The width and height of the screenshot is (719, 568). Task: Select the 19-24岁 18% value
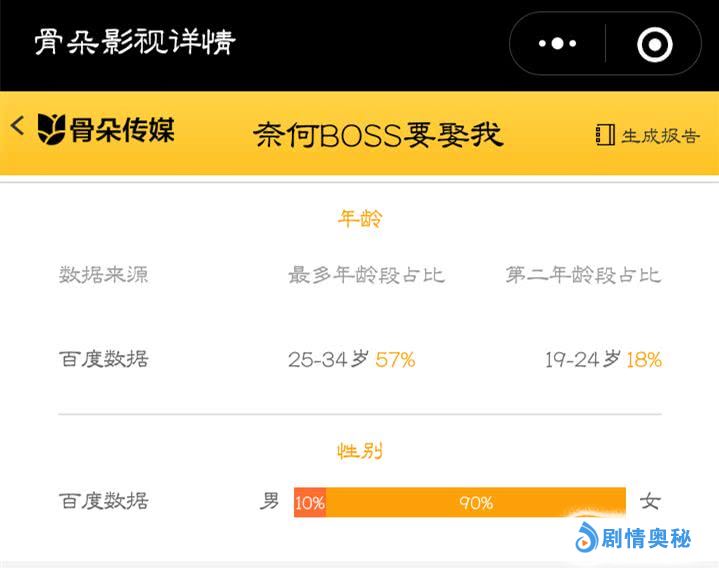(603, 360)
